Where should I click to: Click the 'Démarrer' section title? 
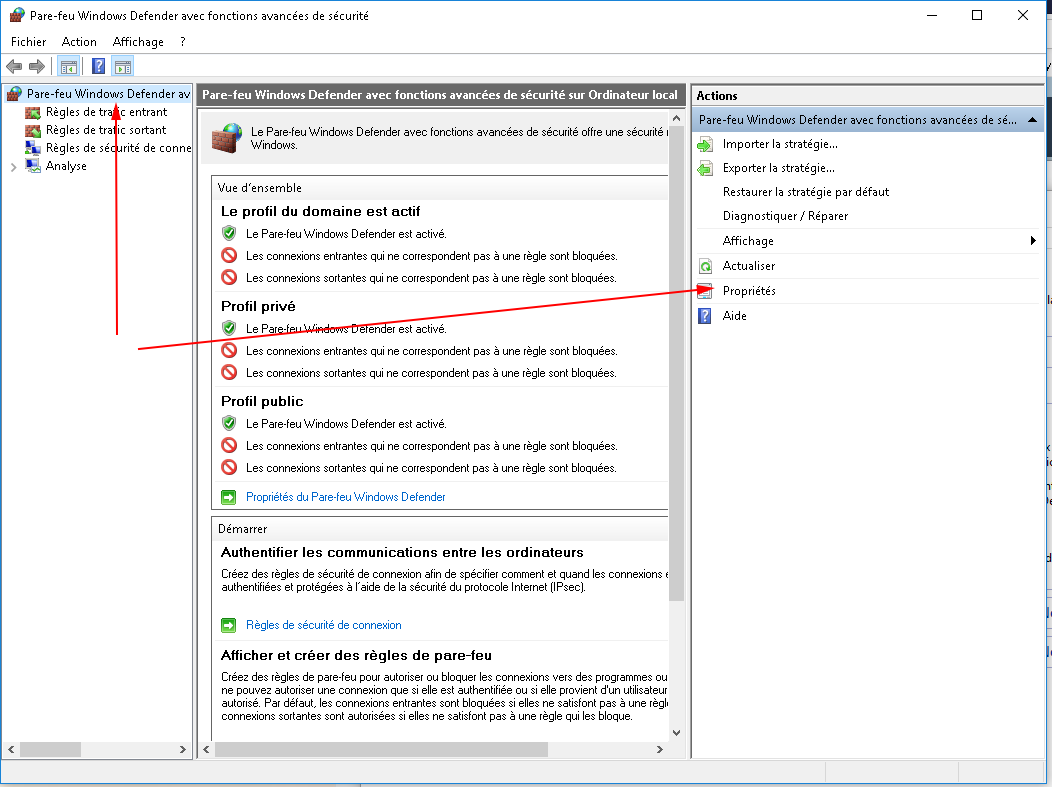tap(243, 529)
